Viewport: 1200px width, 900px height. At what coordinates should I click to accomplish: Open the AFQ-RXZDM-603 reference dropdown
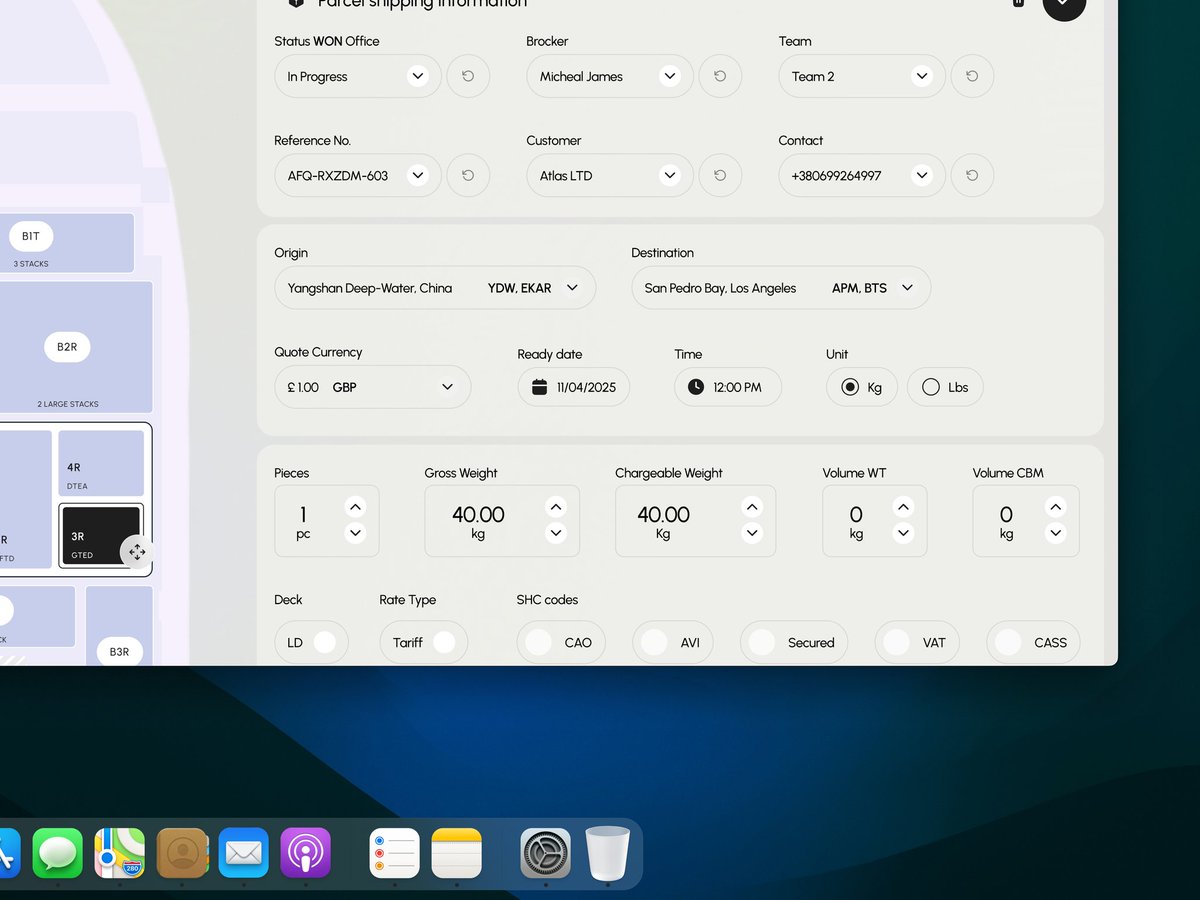(x=358, y=175)
